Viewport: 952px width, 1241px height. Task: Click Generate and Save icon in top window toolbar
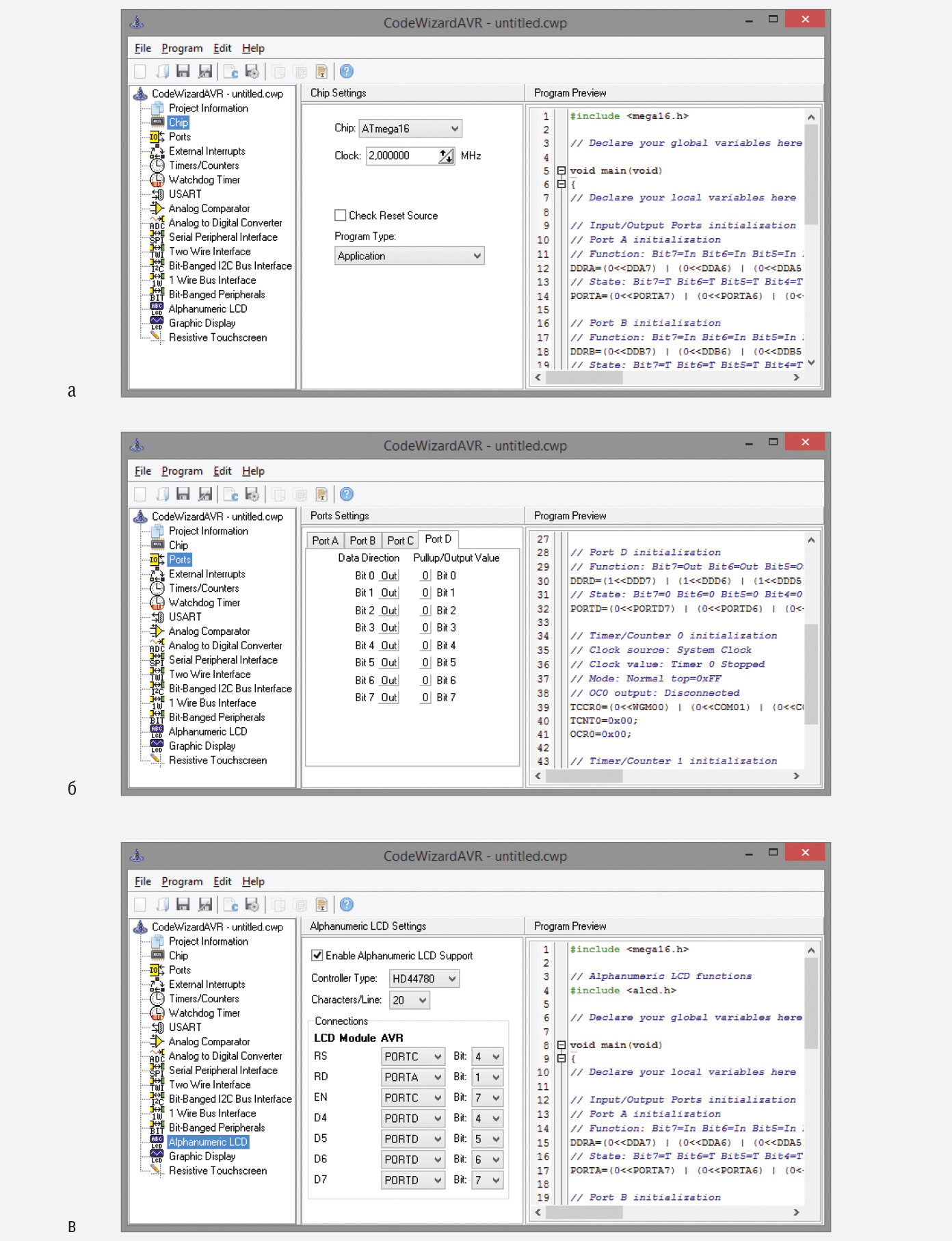(x=252, y=71)
